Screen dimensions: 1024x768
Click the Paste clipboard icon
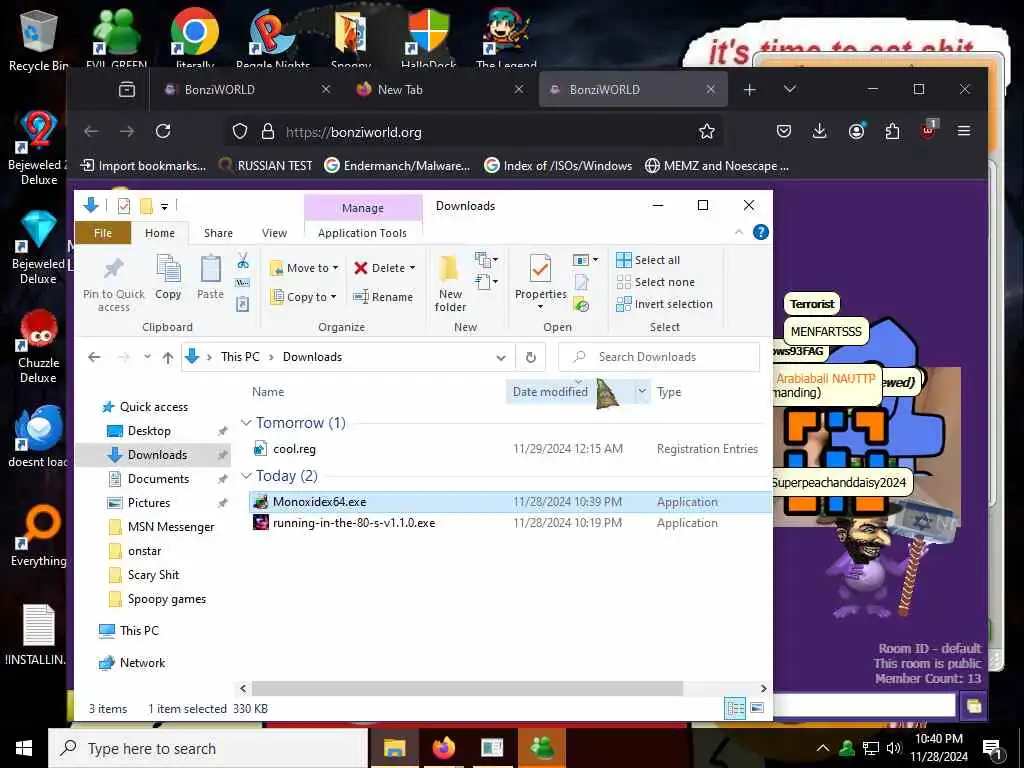(x=210, y=277)
